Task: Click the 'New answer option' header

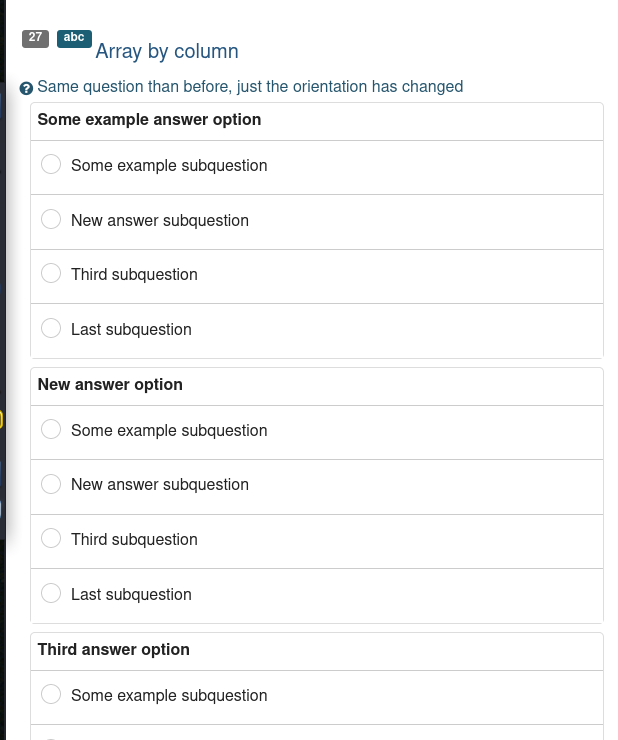Action: [110, 385]
